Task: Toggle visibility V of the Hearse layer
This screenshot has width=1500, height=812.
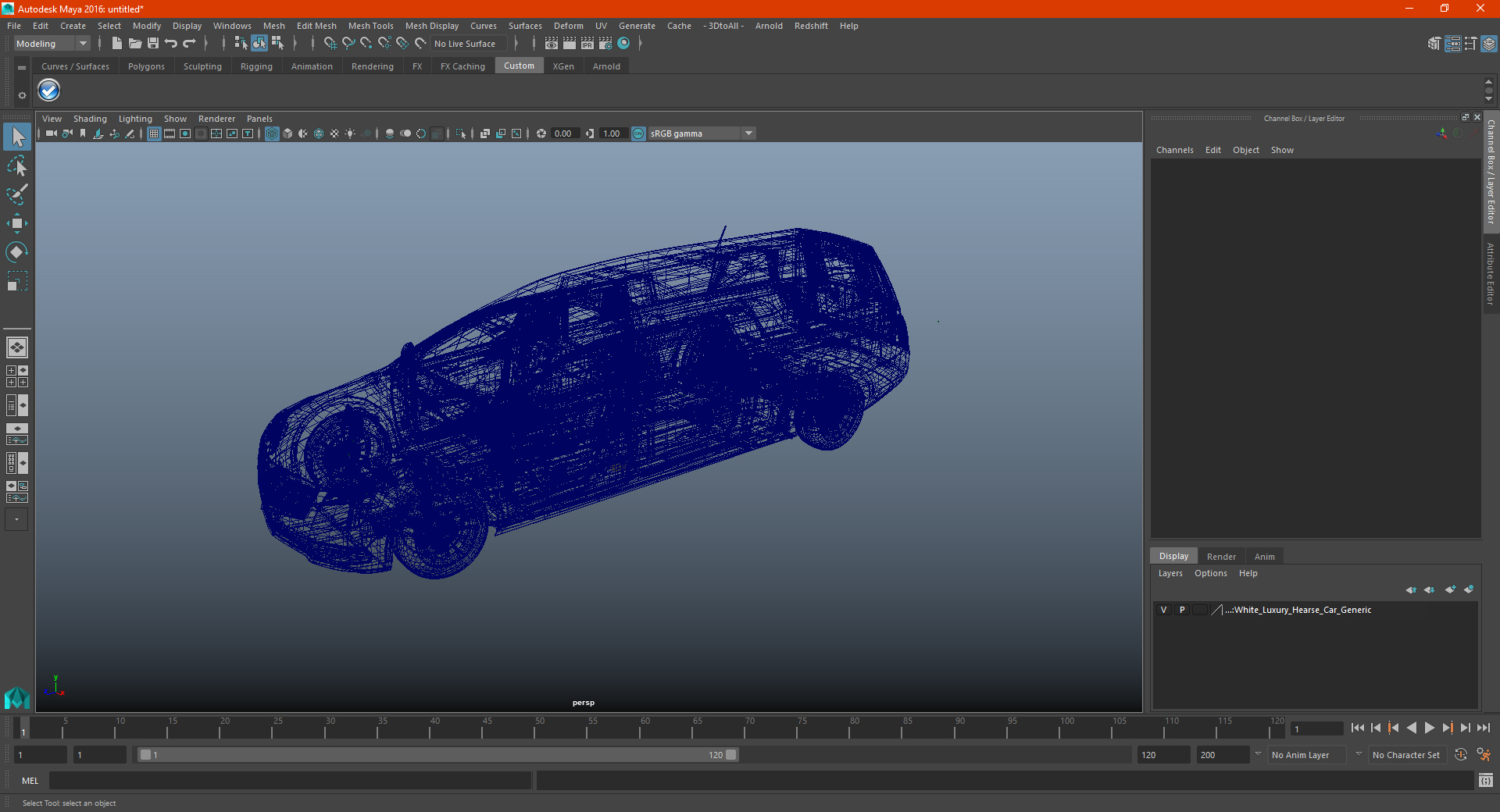Action: pos(1164,610)
